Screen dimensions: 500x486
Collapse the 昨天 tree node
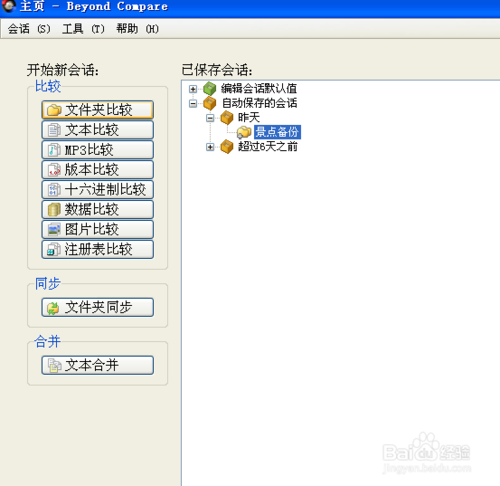pos(210,118)
